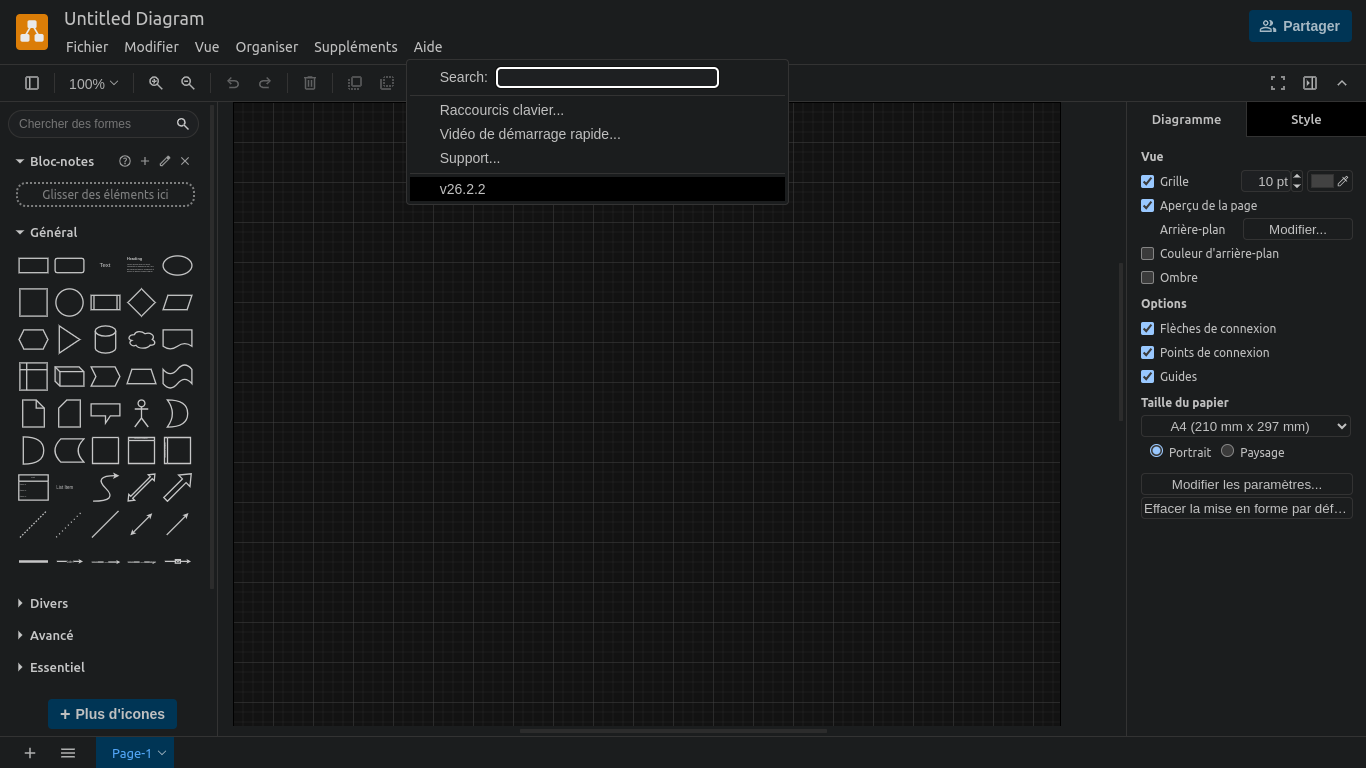Toggle the Guides checkbox

tap(1148, 376)
